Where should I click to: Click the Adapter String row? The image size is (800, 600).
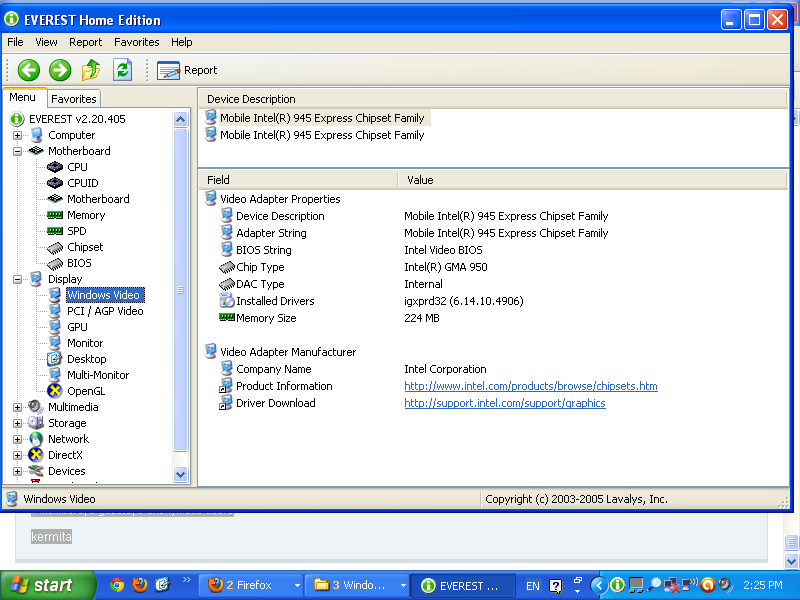click(493, 233)
